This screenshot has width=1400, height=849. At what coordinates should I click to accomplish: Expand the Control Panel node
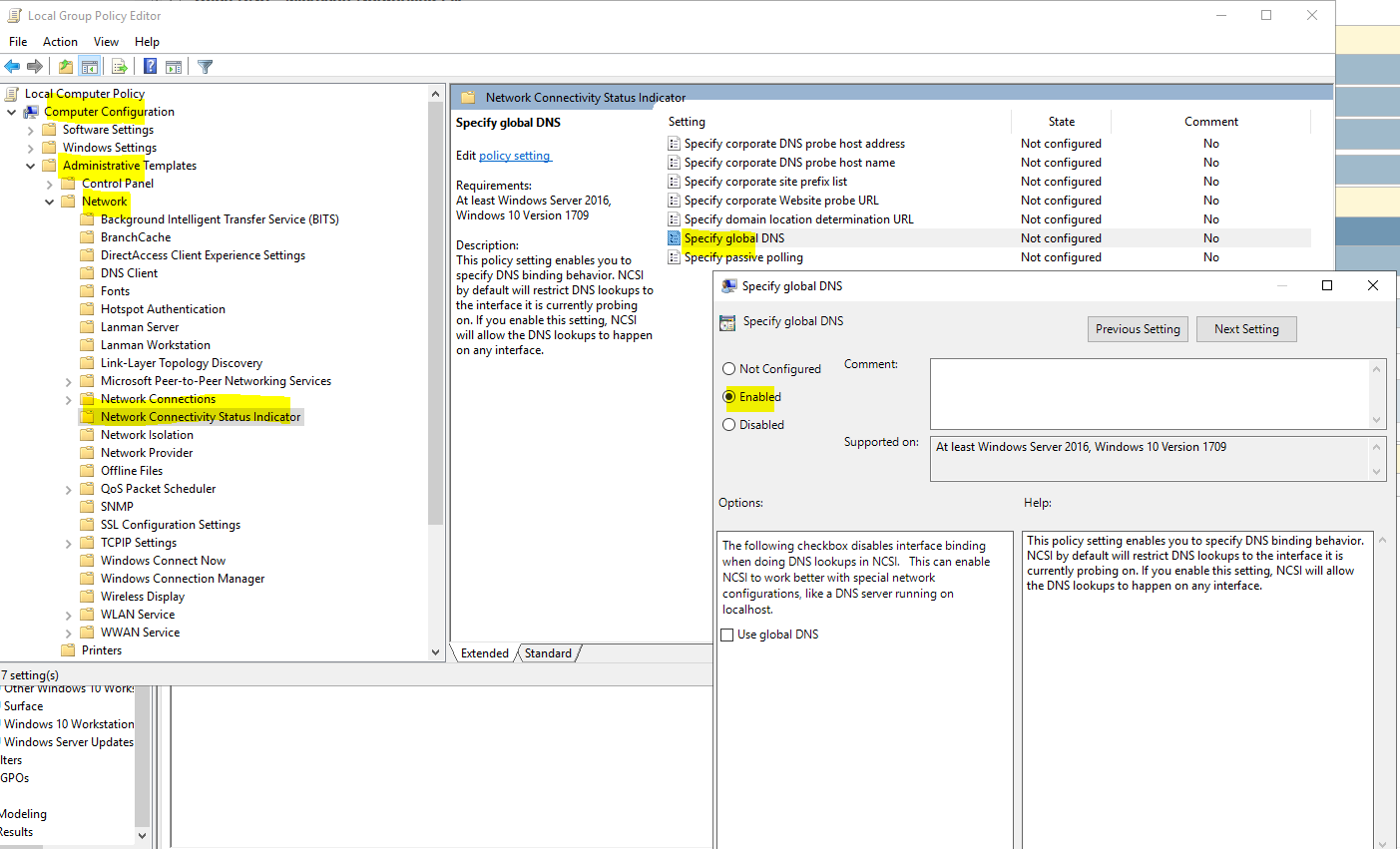[49, 184]
